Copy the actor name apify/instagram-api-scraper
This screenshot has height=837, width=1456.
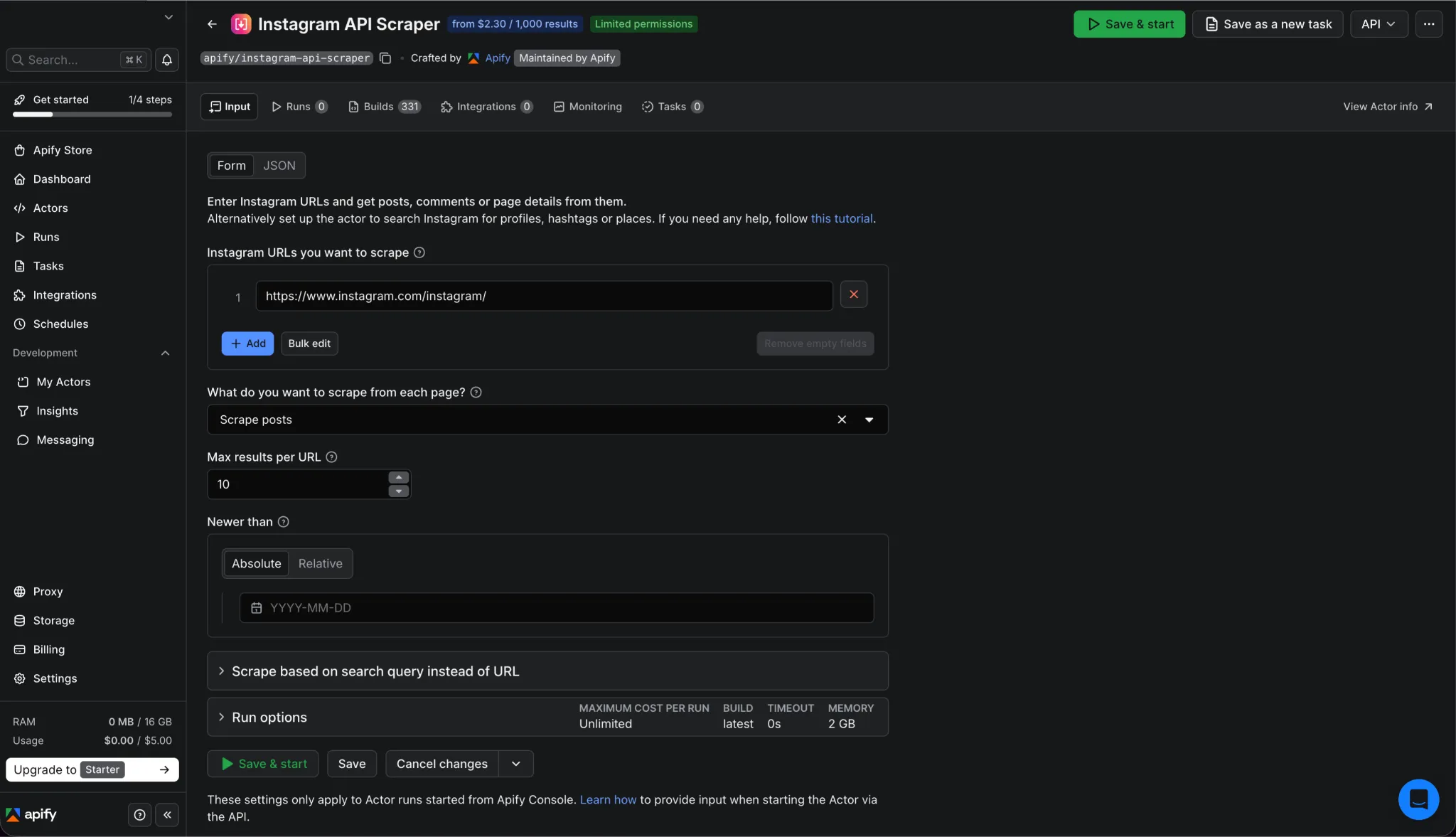click(385, 58)
